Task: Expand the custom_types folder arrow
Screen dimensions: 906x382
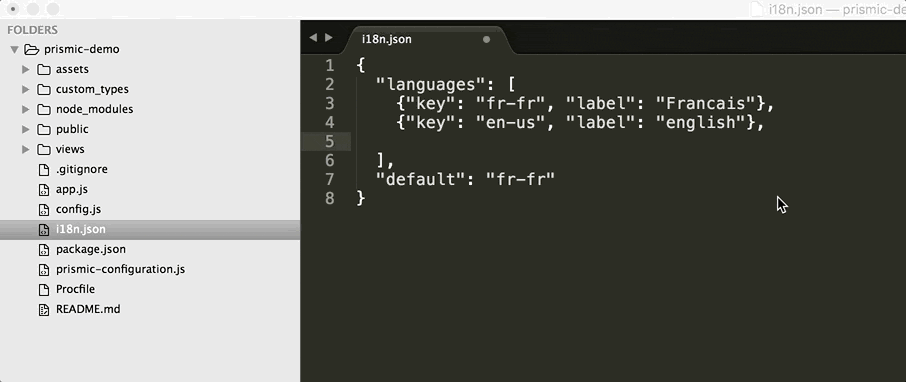Action: 25,89
